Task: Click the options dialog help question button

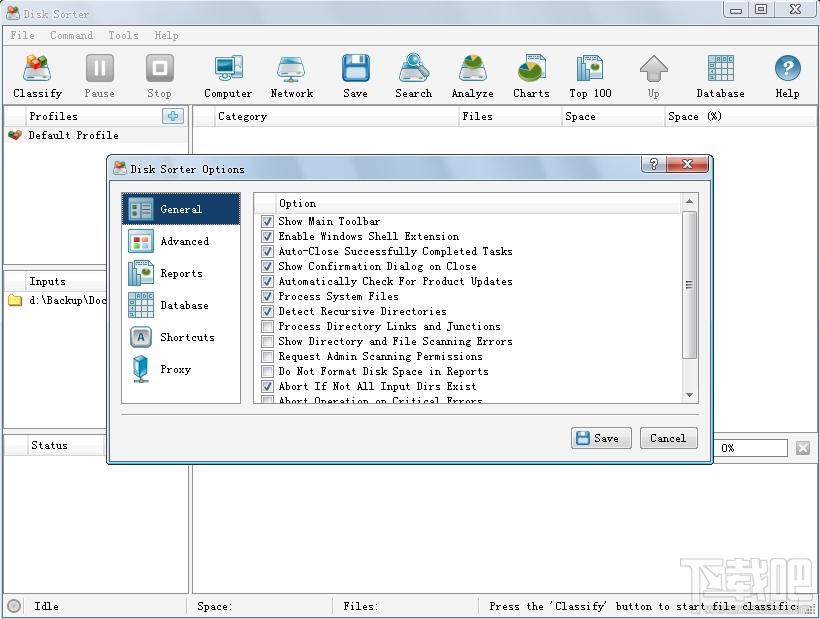Action: [x=654, y=164]
